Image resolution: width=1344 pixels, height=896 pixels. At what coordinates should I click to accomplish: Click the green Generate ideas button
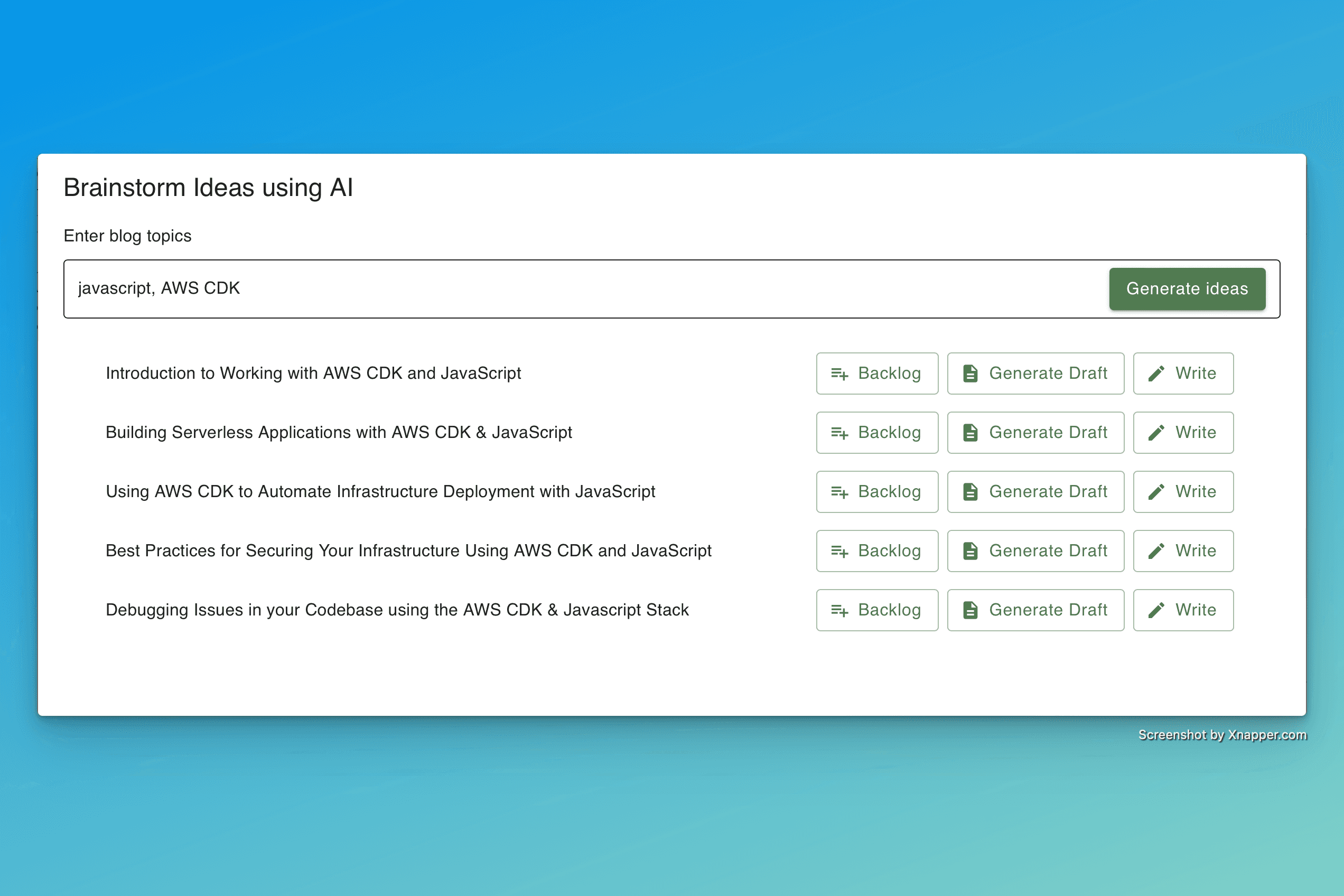1187,288
